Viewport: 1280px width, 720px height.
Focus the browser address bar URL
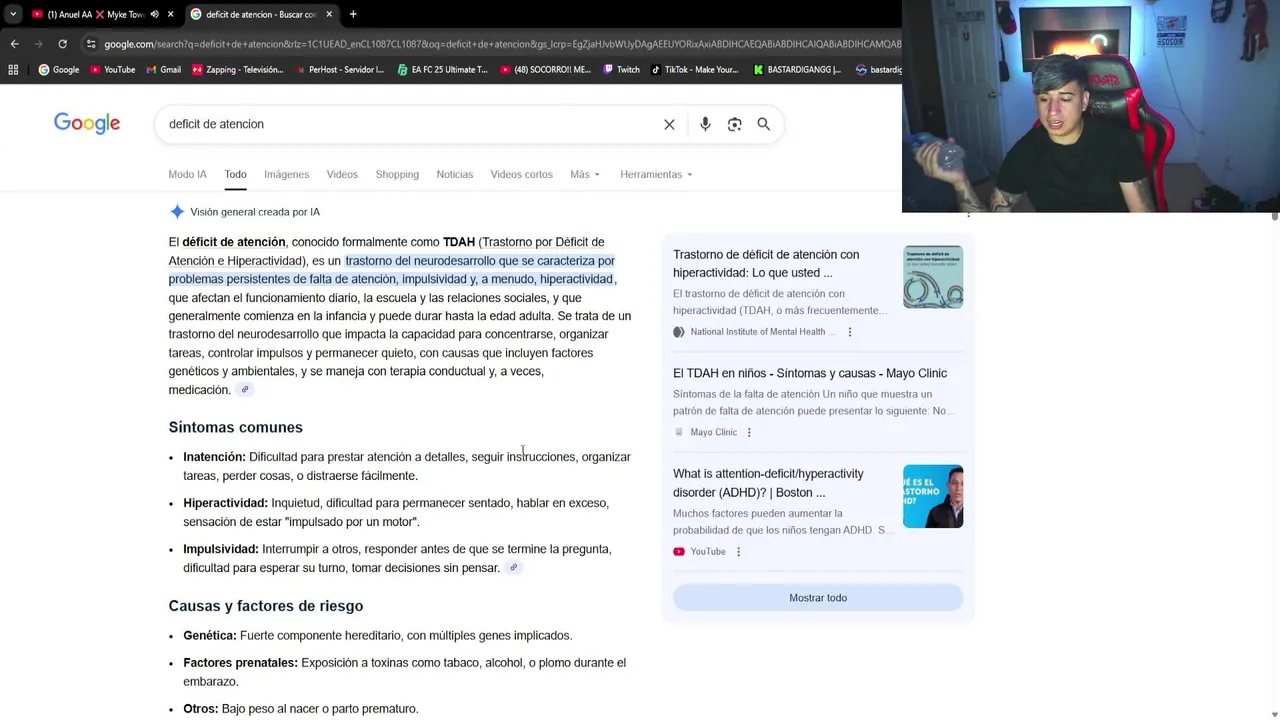pos(500,44)
